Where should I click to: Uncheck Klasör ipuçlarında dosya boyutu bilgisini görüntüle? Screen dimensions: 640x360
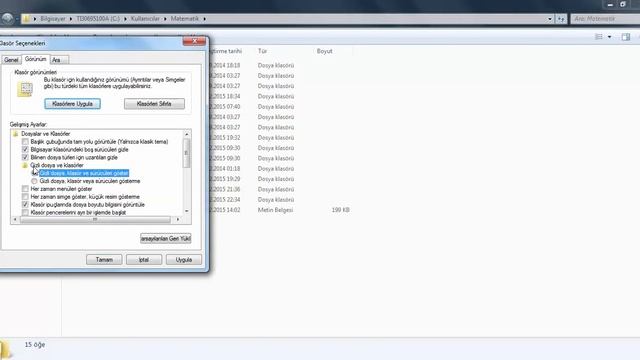(x=25, y=204)
